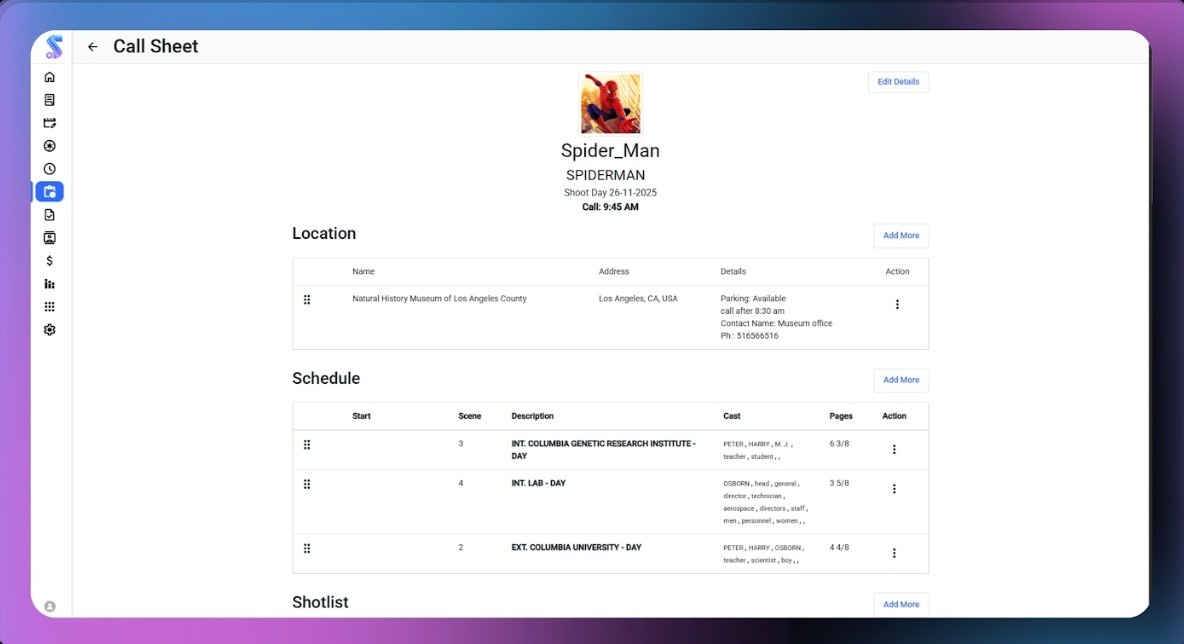The image size is (1184, 644).
Task: Click Edit Details button
Action: tap(897, 81)
